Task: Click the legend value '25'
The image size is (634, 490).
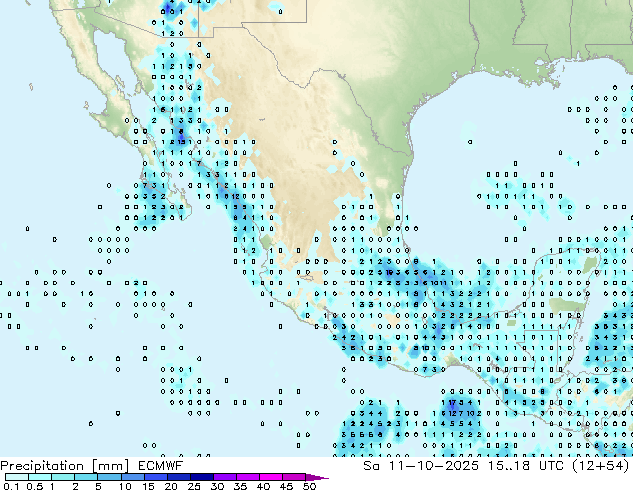Action: coord(194,486)
